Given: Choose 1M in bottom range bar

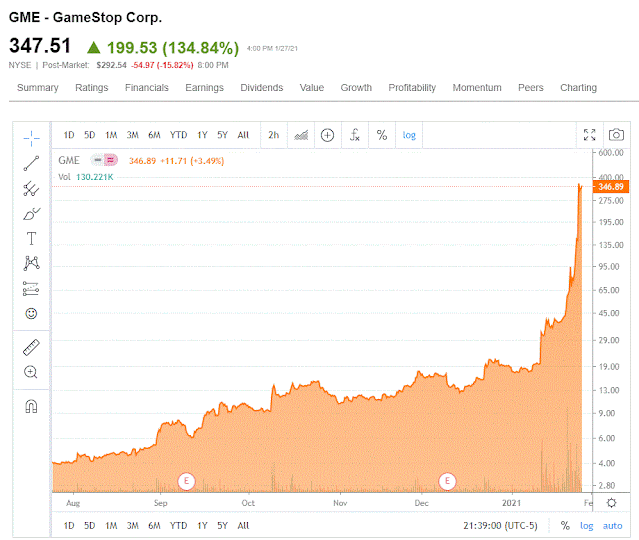Looking at the screenshot, I should click(111, 526).
